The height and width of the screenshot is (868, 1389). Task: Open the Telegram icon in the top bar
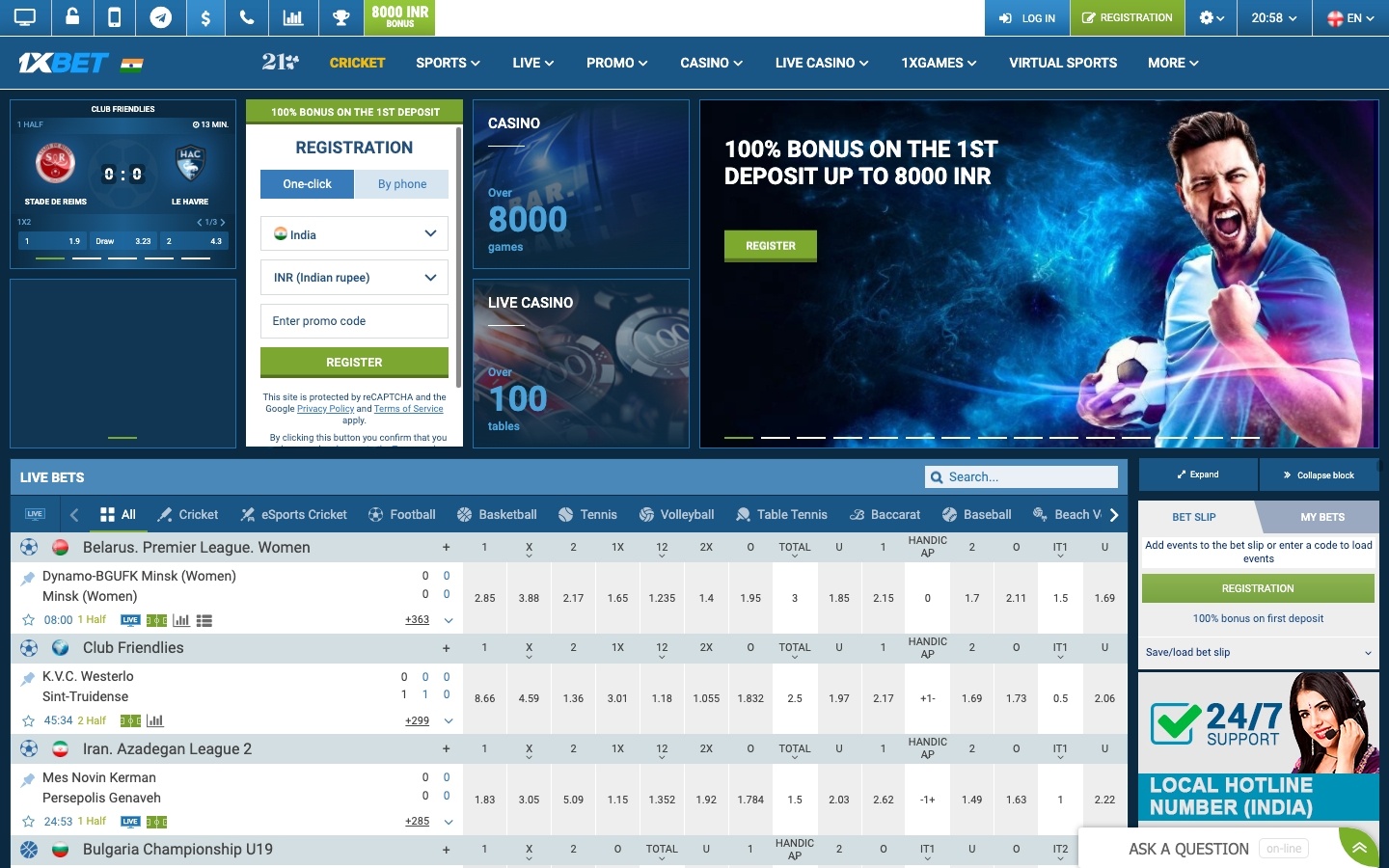[x=160, y=17]
